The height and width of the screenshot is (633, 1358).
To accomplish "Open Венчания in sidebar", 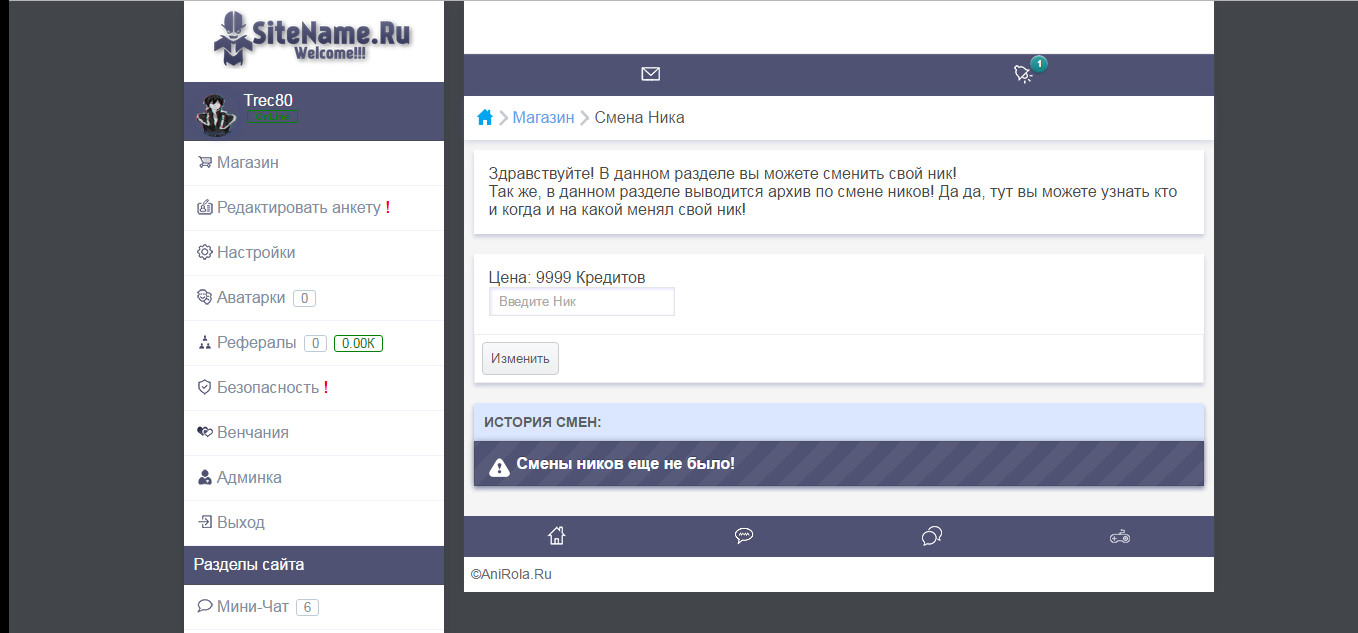I will 252,433.
